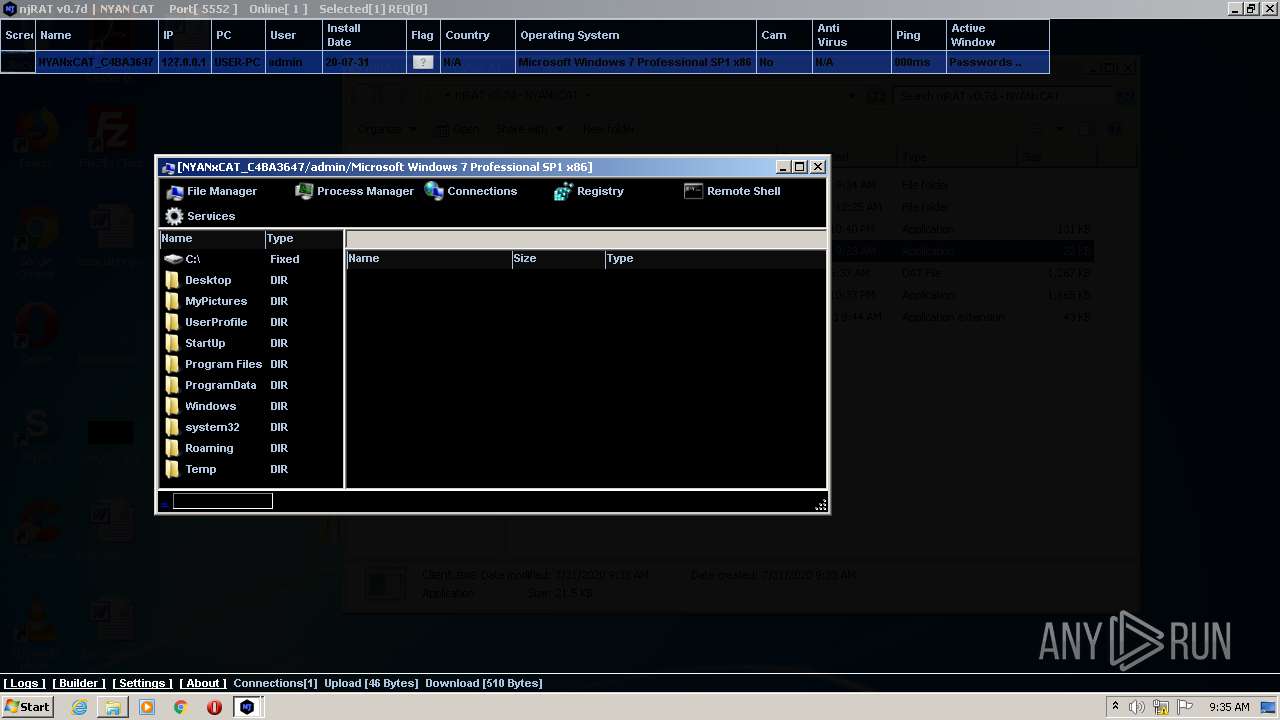Click the Windows Explorer taskbar icon
1280x720 pixels.
(x=113, y=707)
